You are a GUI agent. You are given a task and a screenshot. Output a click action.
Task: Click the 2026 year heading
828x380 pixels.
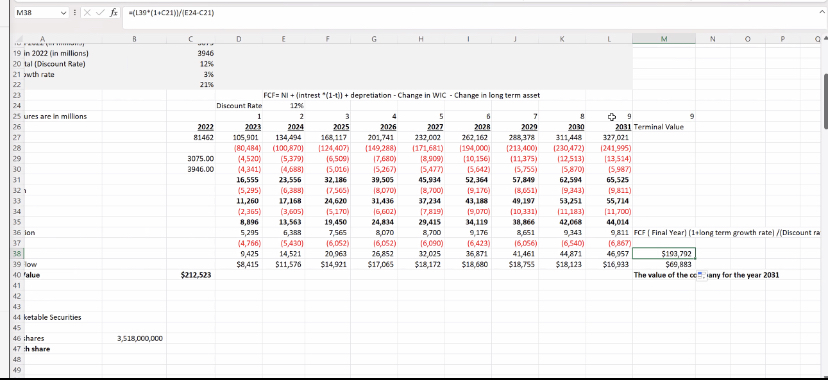coord(374,127)
